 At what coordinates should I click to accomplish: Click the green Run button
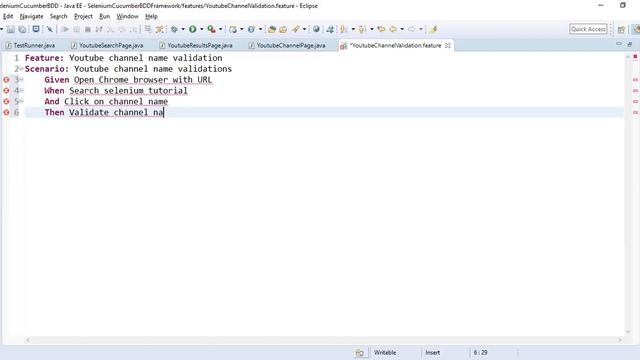coord(193,29)
